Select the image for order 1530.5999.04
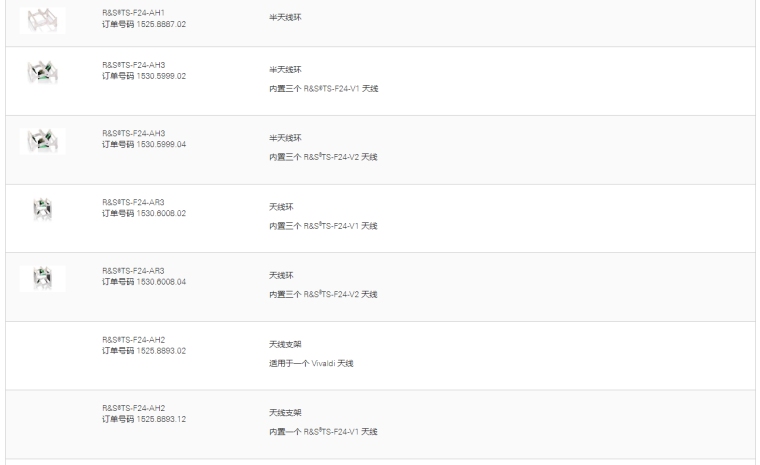Image resolution: width=760 pixels, height=465 pixels. click(x=42, y=141)
